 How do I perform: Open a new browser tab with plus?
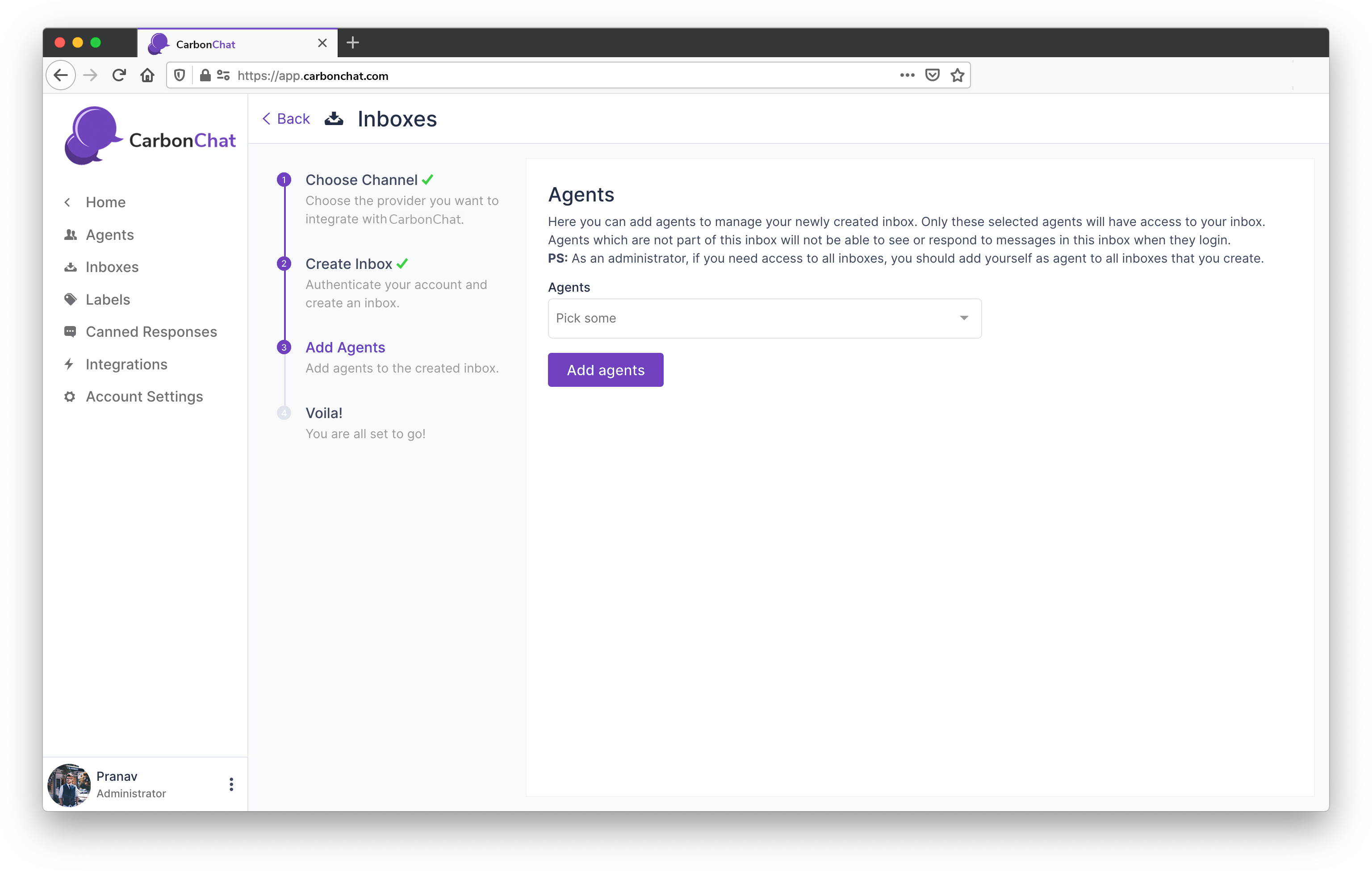(353, 43)
